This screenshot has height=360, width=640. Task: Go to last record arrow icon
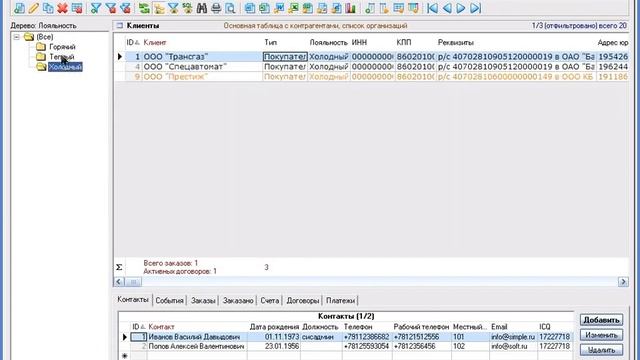tap(476, 7)
